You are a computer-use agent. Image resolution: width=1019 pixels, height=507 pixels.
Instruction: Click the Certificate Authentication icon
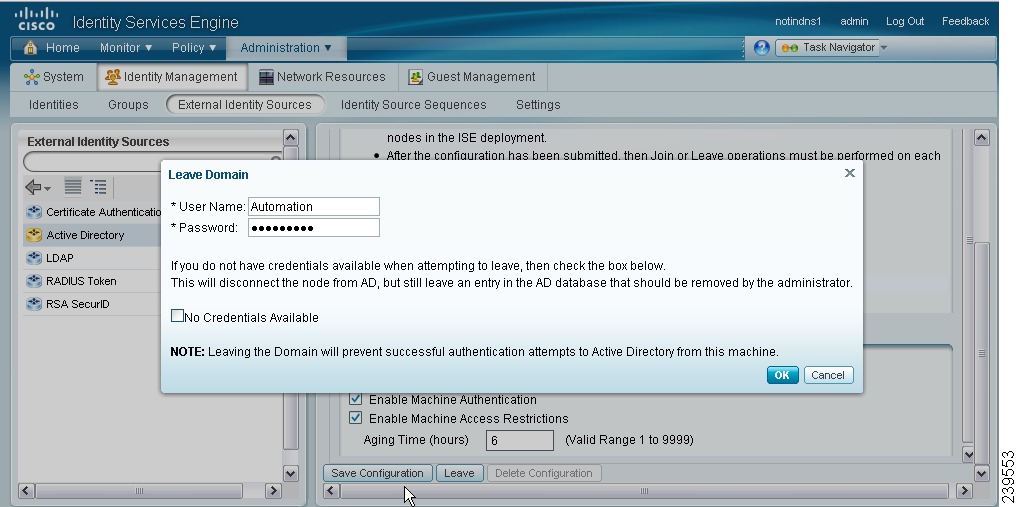click(x=34, y=212)
